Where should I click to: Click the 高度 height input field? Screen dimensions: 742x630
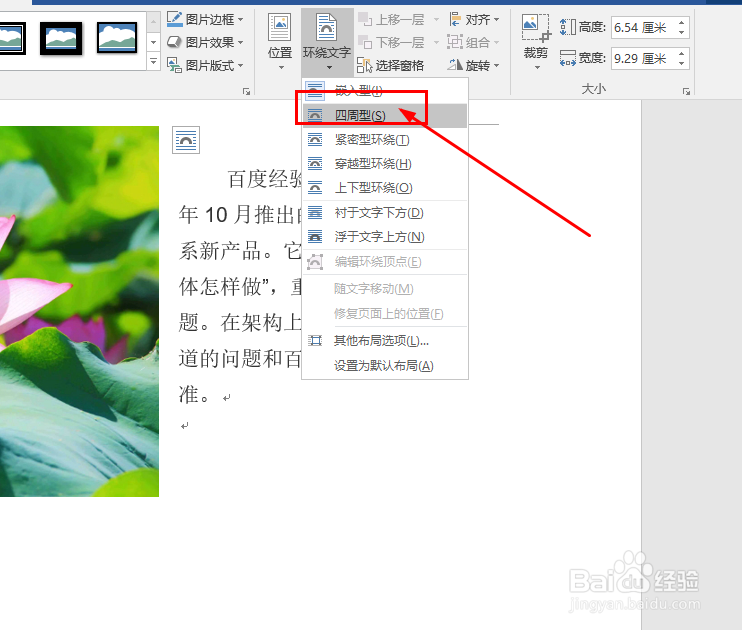[x=644, y=27]
